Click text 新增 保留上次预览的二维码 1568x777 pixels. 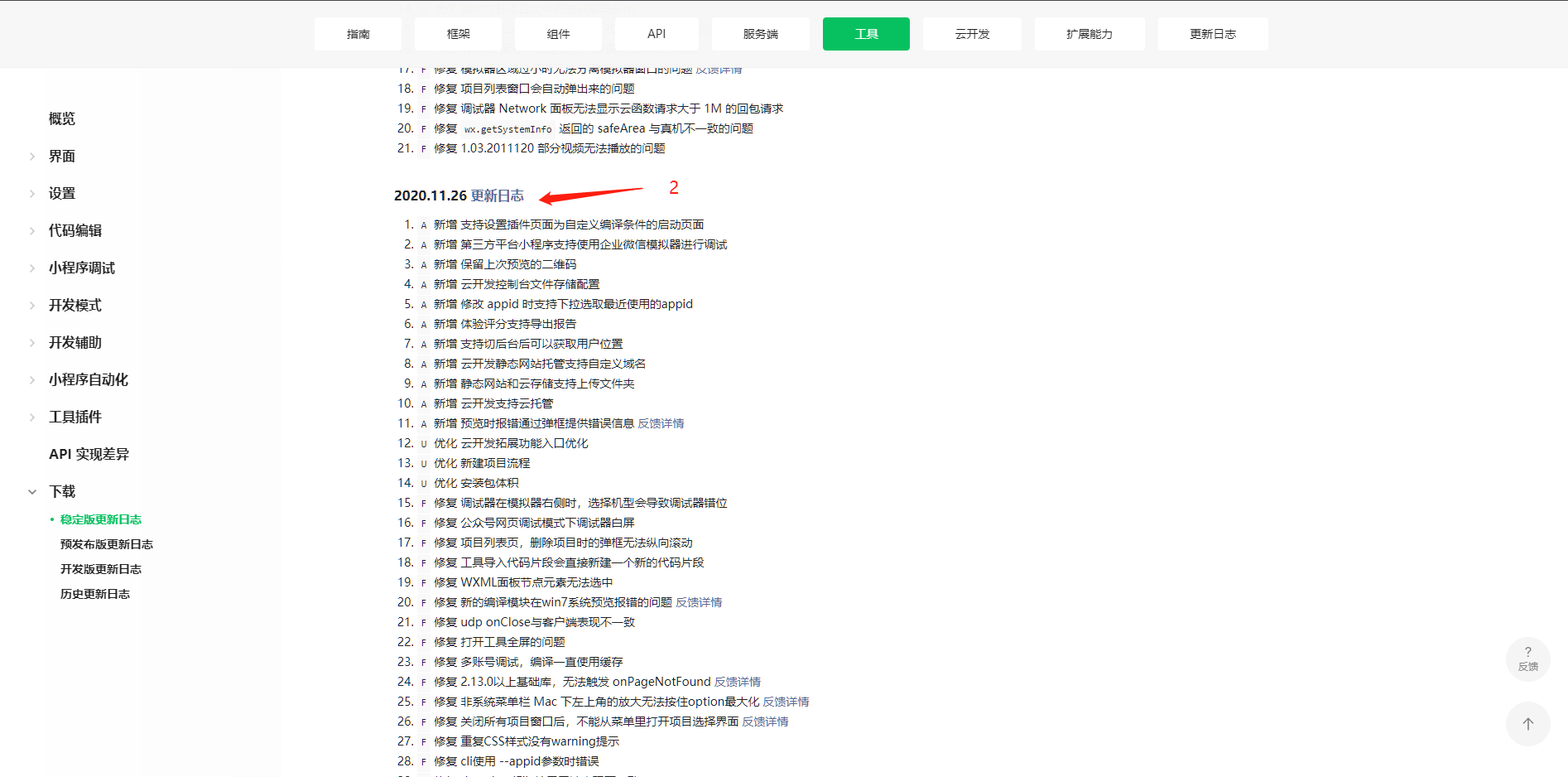coord(505,264)
